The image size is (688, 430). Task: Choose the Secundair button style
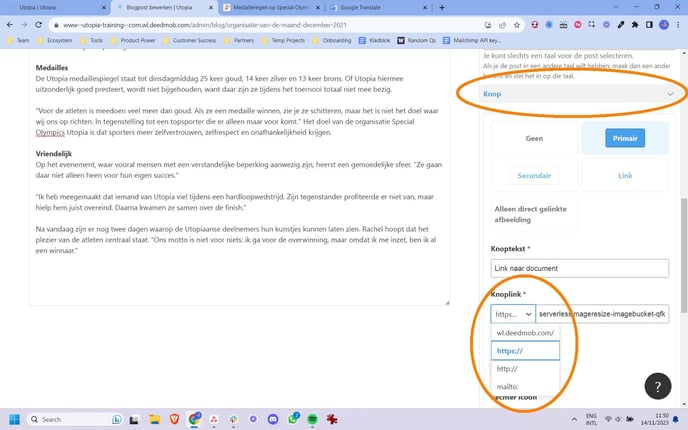pos(534,174)
